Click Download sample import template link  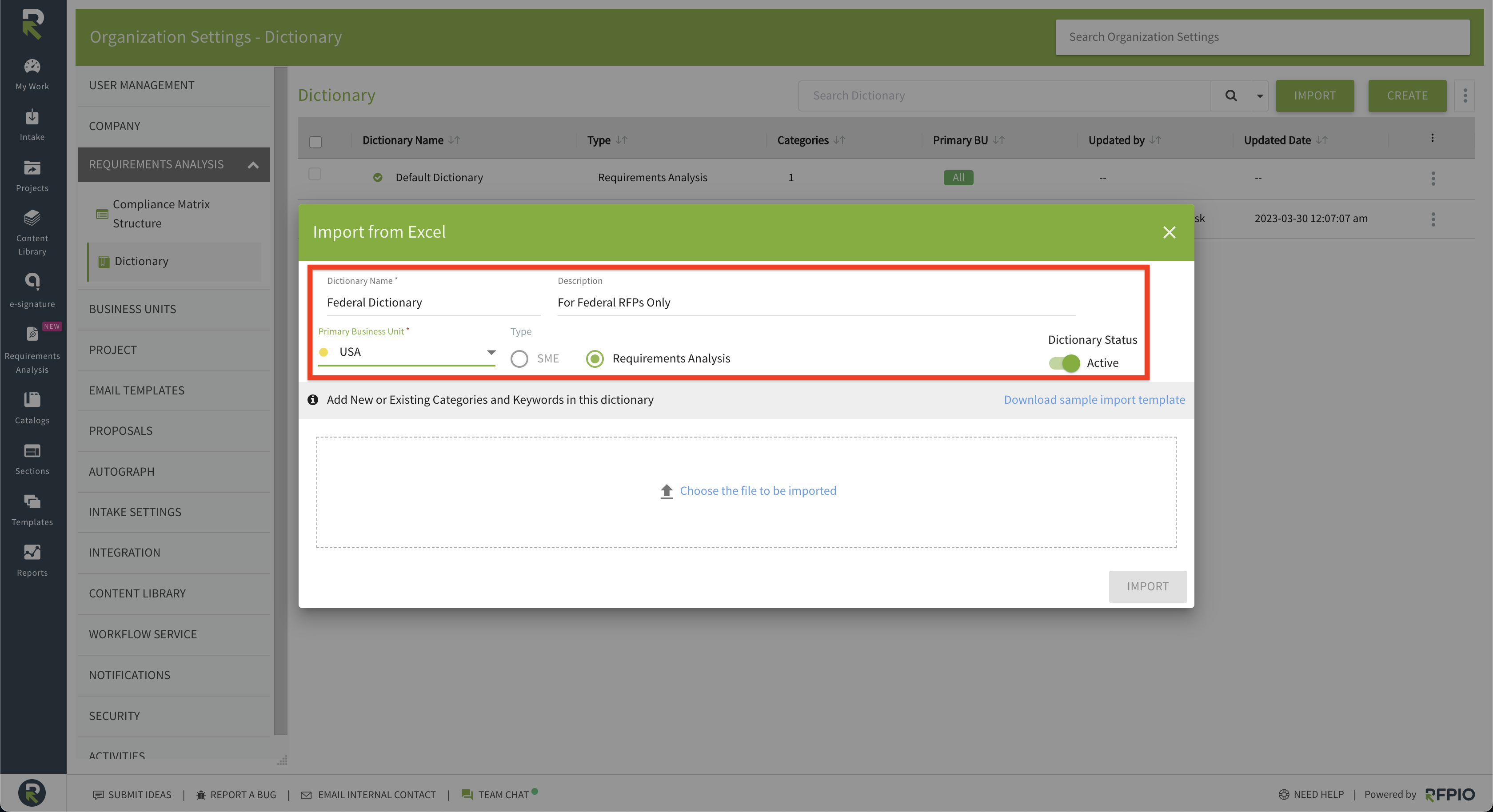1094,400
